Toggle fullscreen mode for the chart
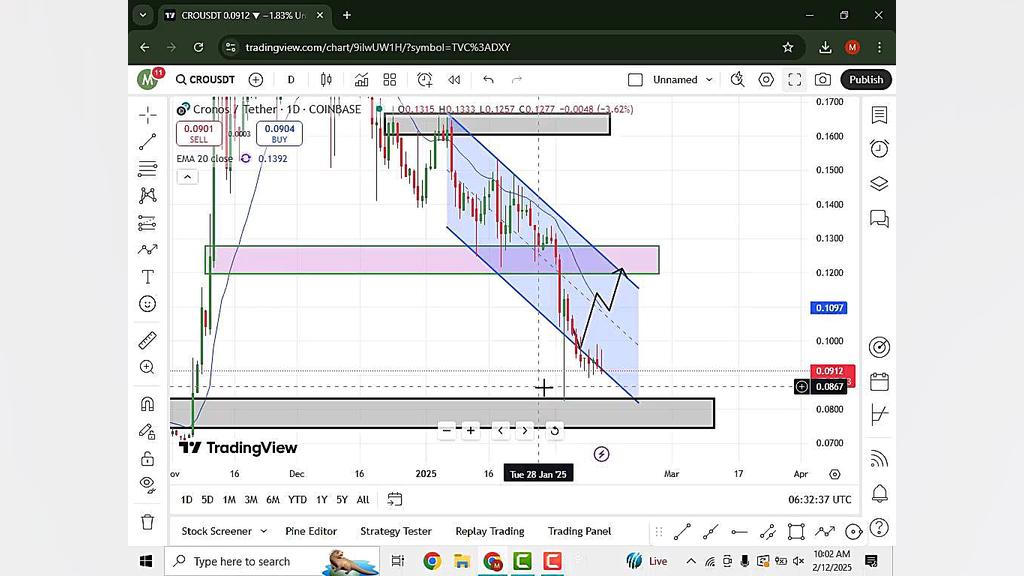 (795, 80)
